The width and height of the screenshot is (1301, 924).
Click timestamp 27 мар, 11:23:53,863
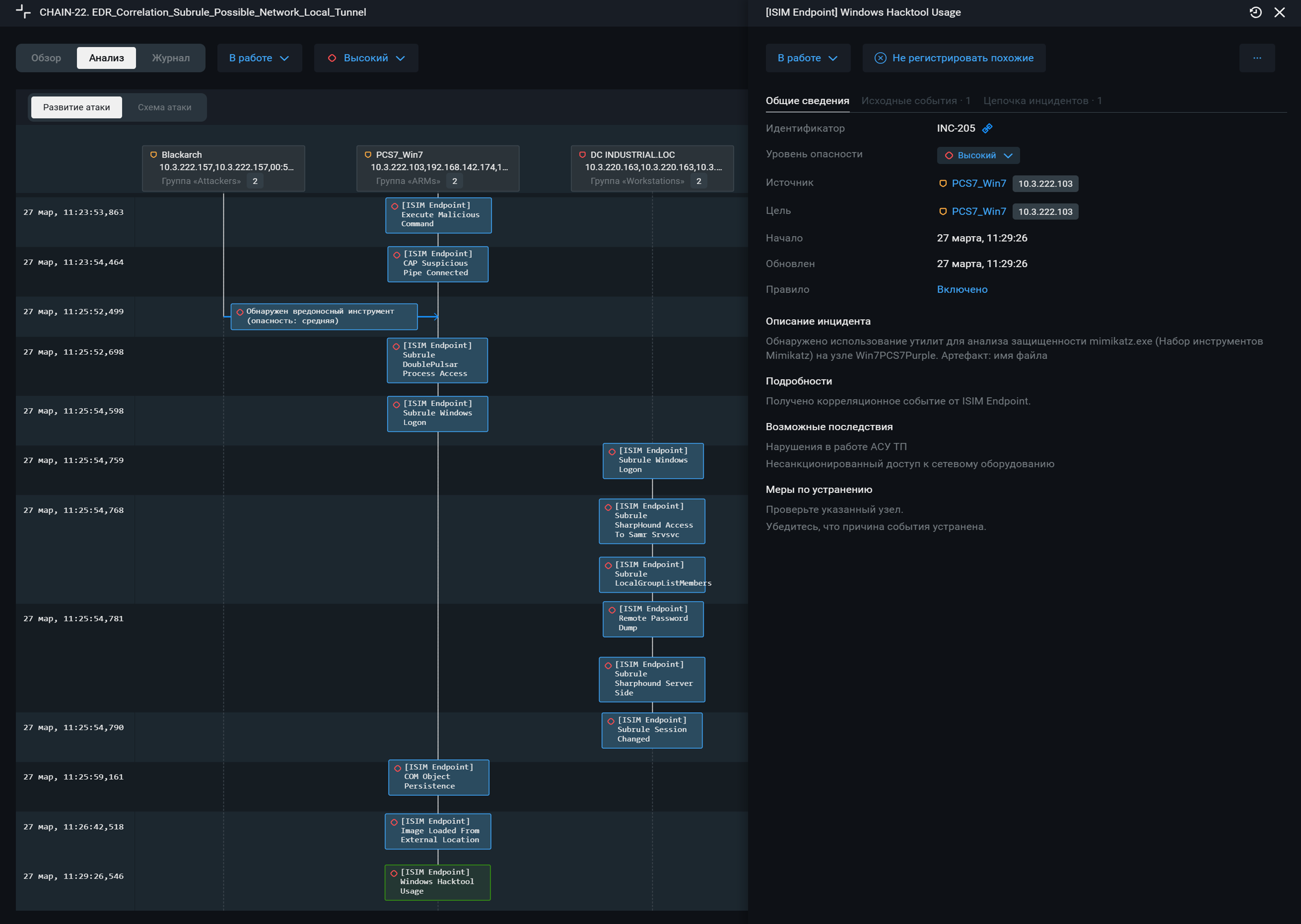[73, 212]
